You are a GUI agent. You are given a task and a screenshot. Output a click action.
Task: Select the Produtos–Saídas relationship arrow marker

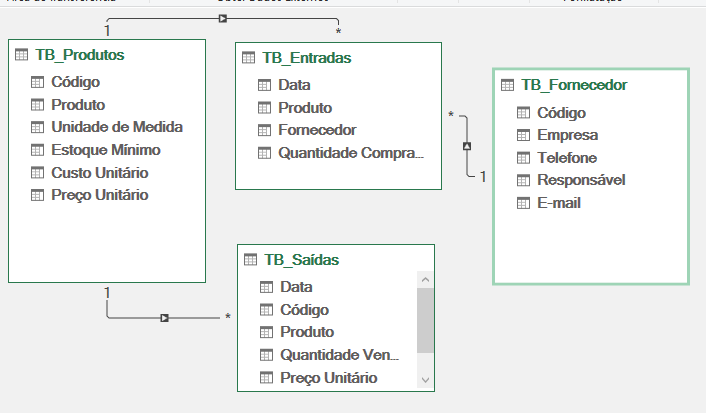point(164,318)
